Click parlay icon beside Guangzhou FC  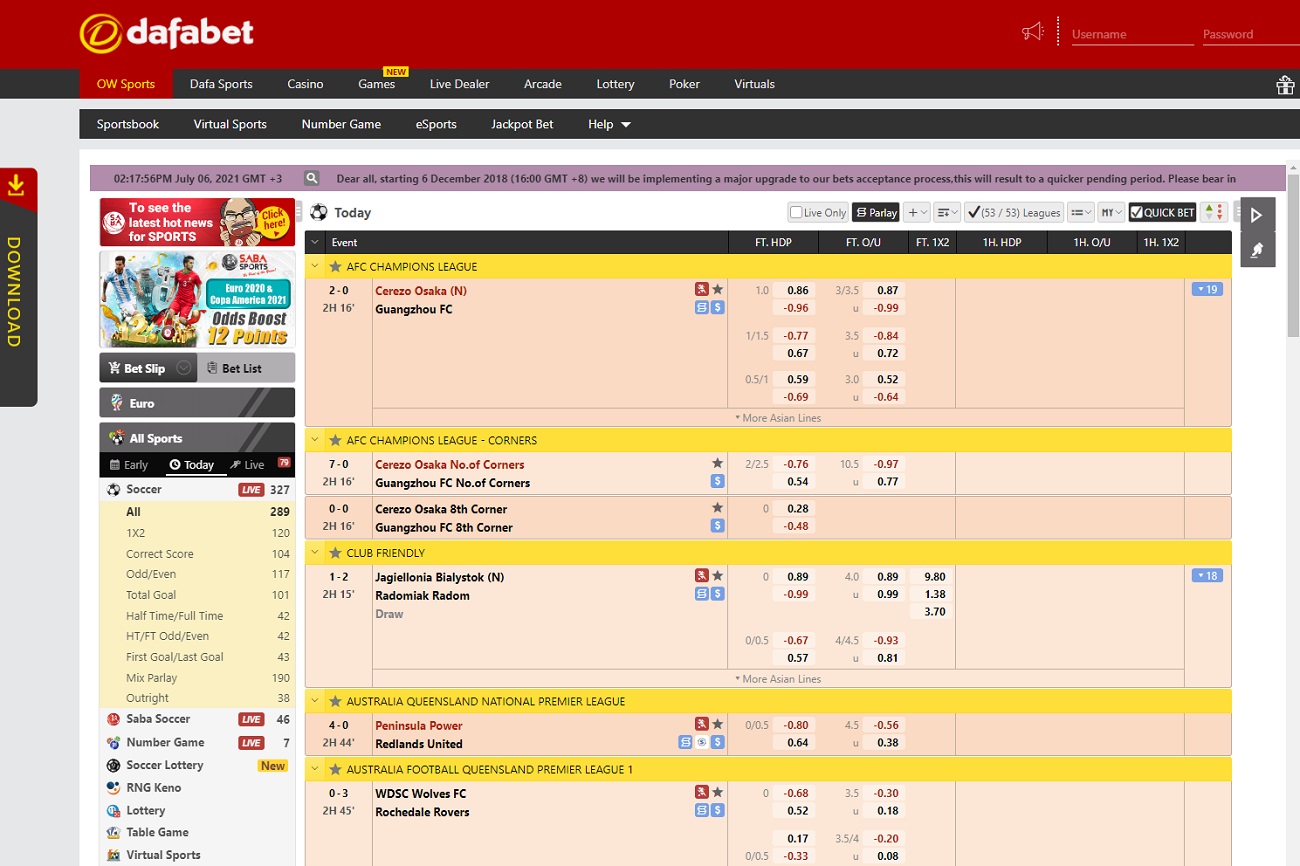click(702, 308)
